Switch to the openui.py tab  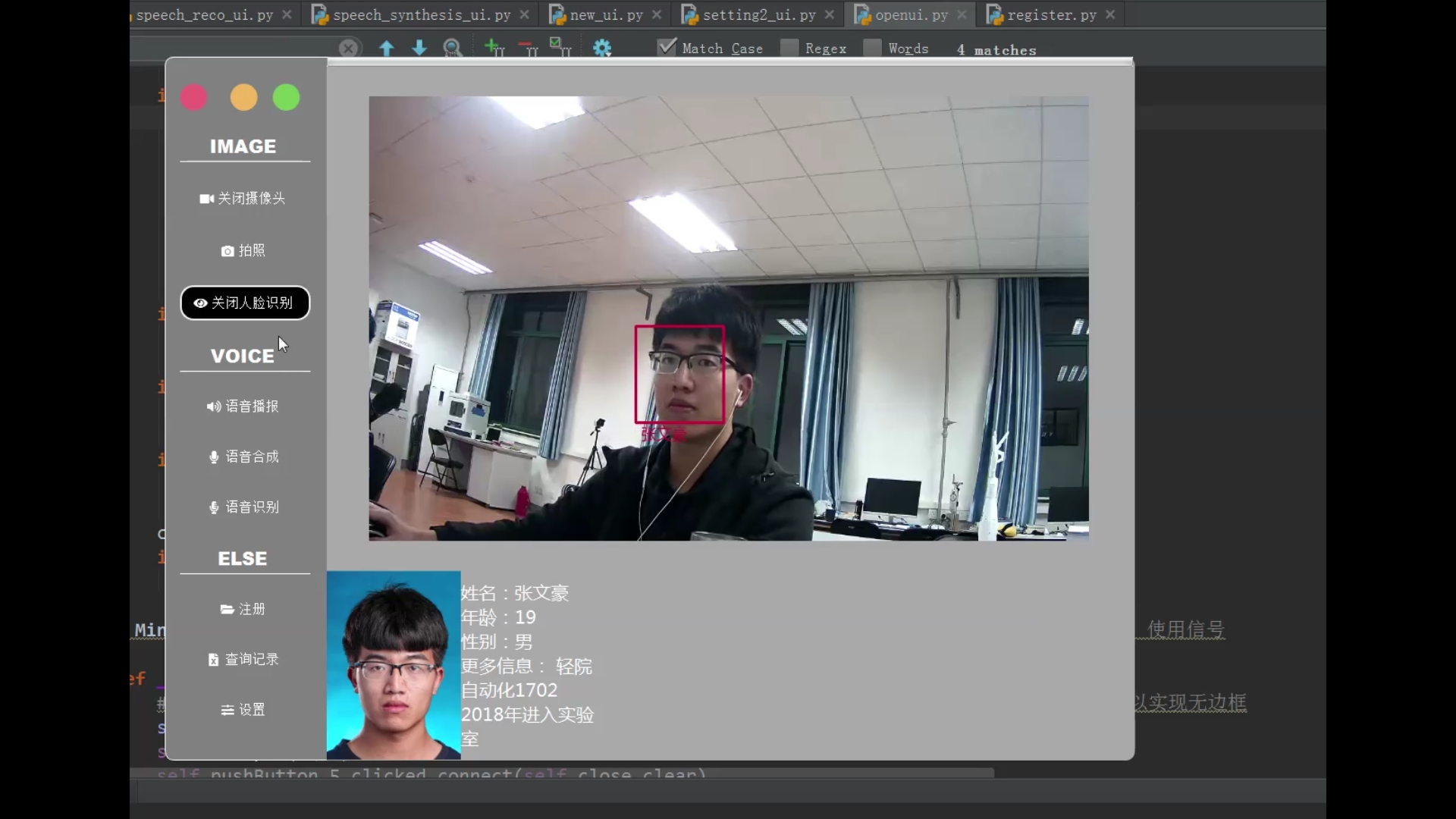point(911,14)
